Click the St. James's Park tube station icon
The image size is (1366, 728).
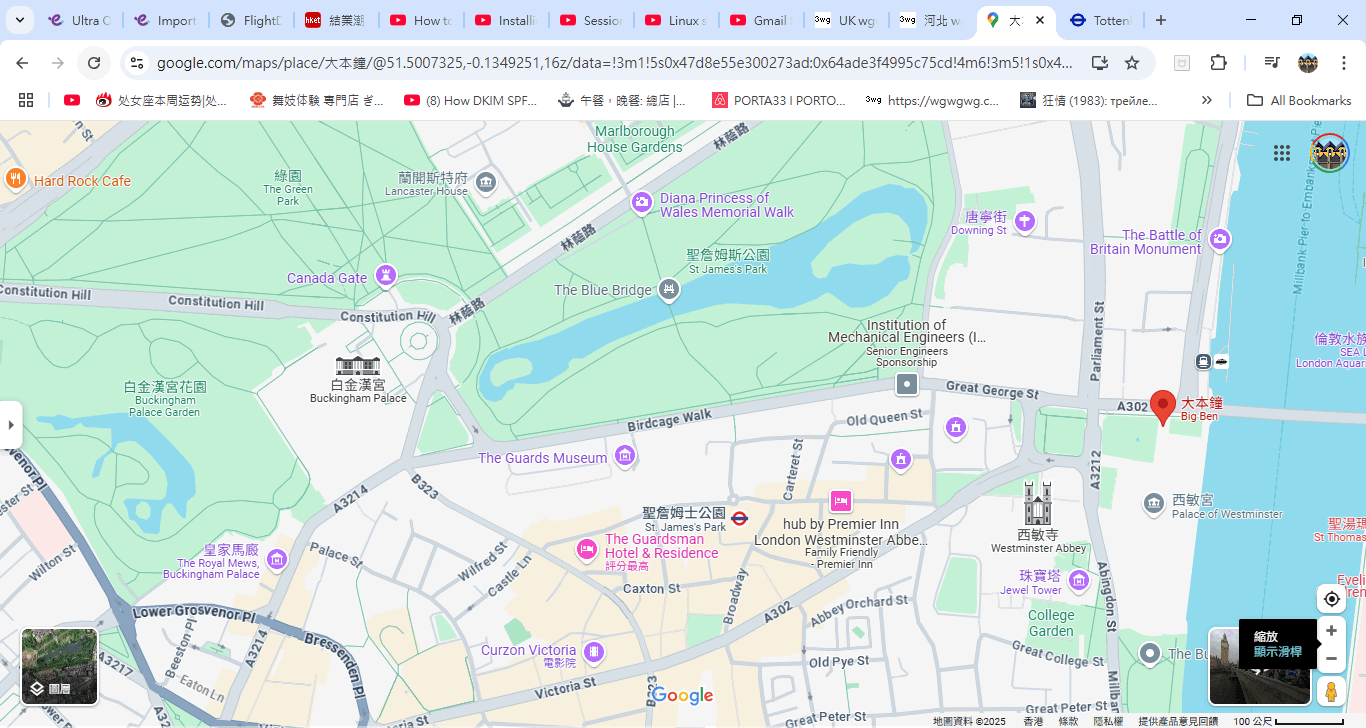pos(740,518)
